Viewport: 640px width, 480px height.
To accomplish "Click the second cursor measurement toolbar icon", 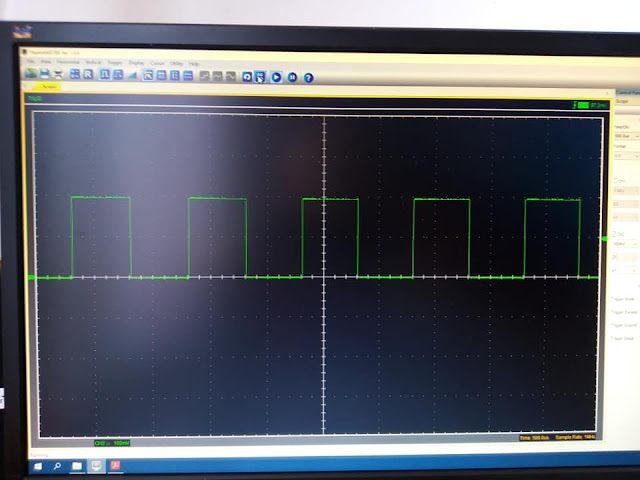I will pyautogui.click(x=162, y=76).
